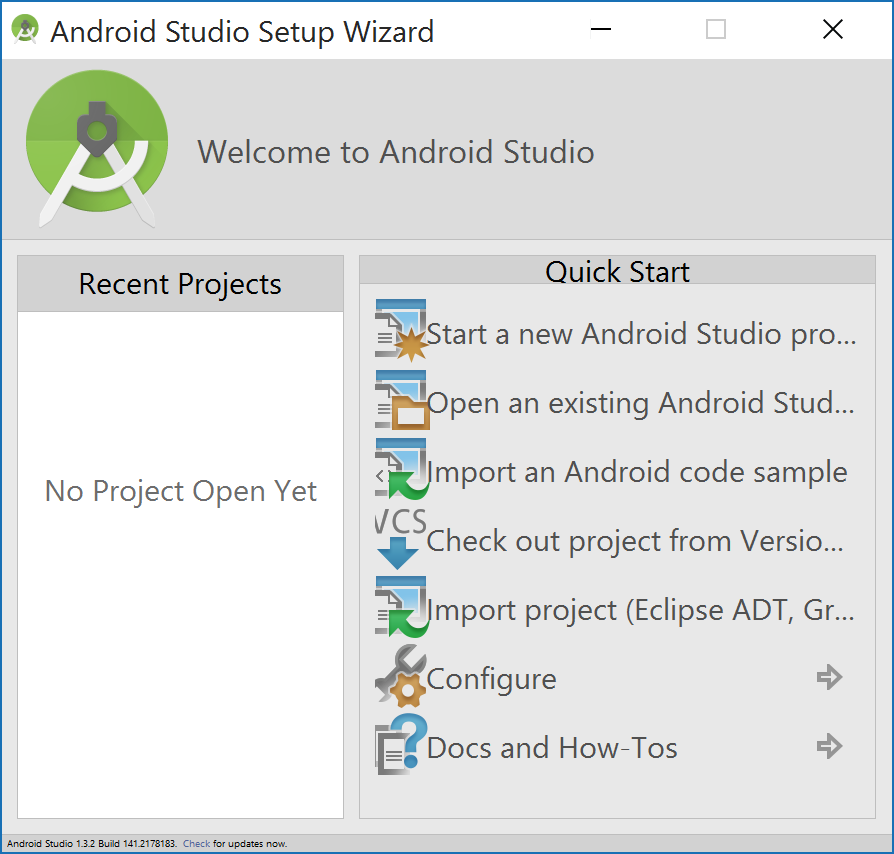
Task: Expand Configure using its right arrow
Action: click(x=829, y=677)
